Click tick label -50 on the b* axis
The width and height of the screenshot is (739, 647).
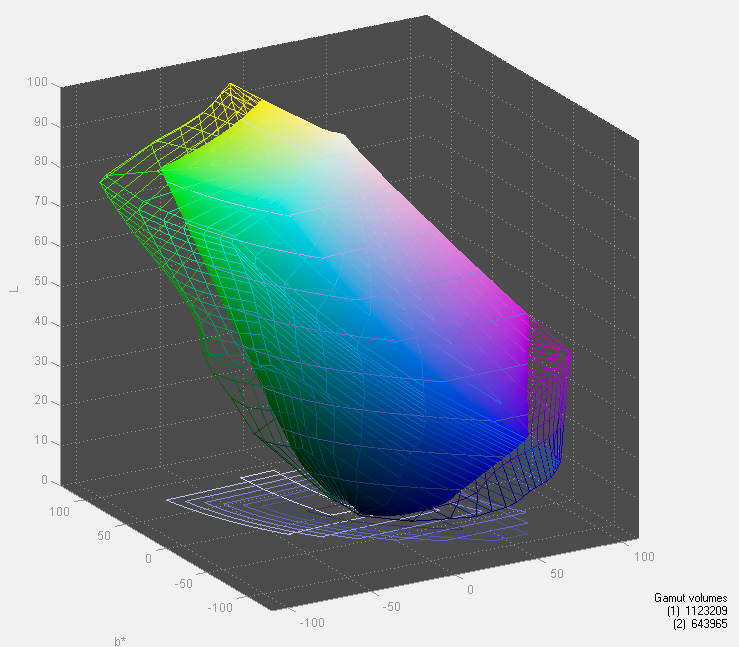(x=184, y=584)
